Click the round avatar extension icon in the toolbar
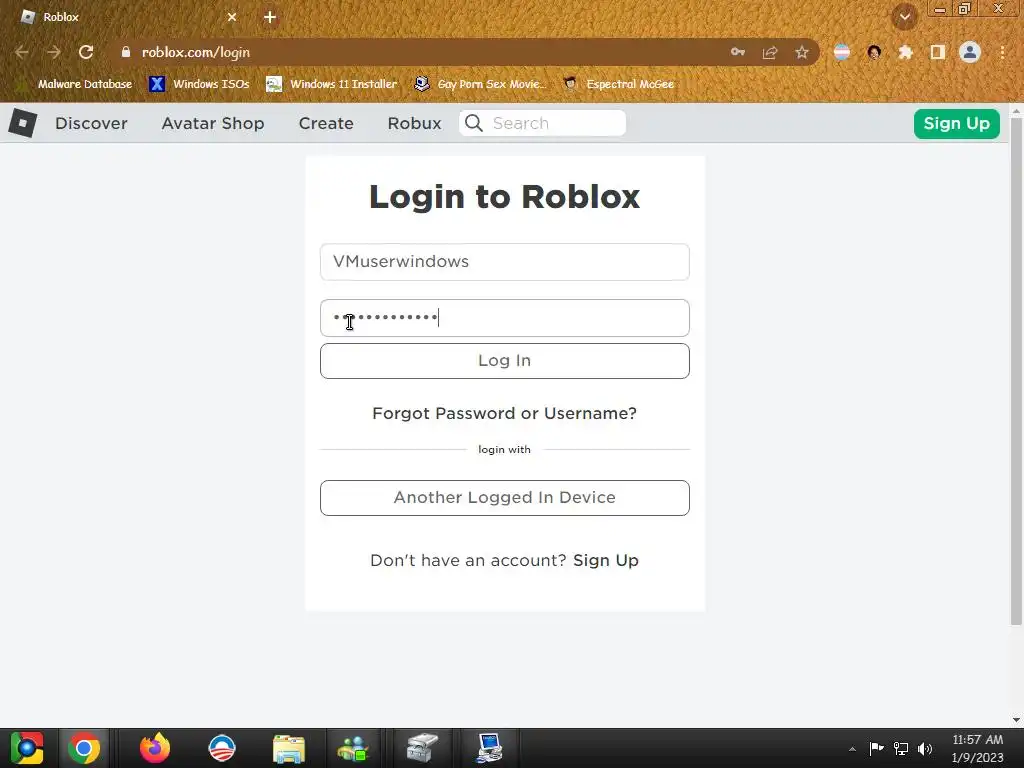Screen dimensions: 1024x768 [x=874, y=52]
